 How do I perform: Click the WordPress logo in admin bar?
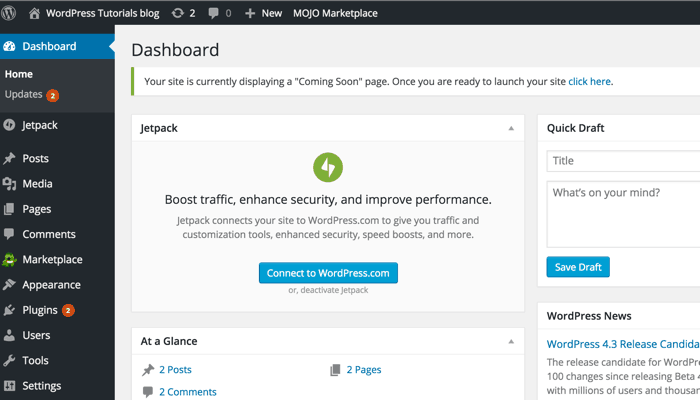click(8, 13)
